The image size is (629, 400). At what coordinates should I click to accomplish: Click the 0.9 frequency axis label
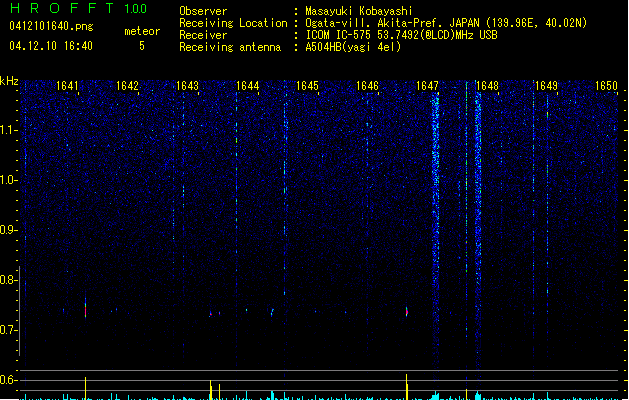pyautogui.click(x=9, y=230)
